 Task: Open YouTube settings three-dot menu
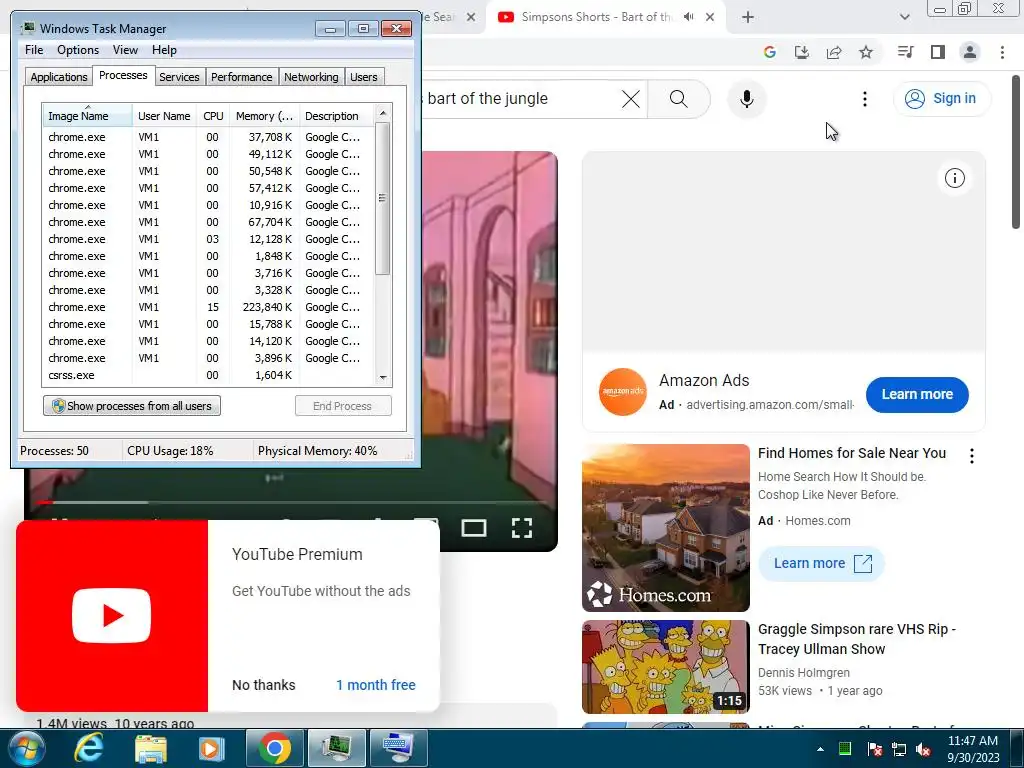tap(865, 99)
